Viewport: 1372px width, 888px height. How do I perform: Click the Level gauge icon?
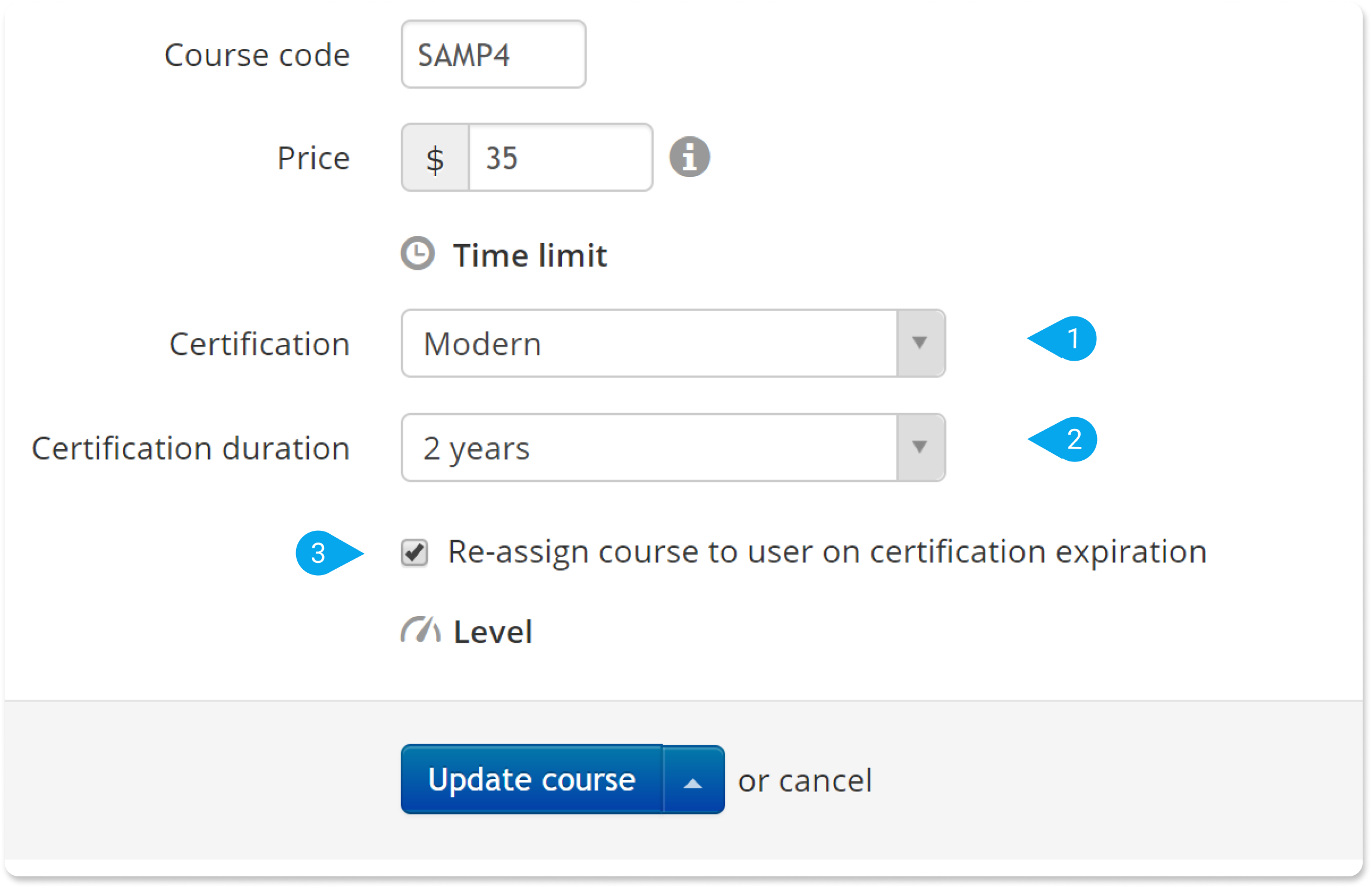(x=420, y=630)
